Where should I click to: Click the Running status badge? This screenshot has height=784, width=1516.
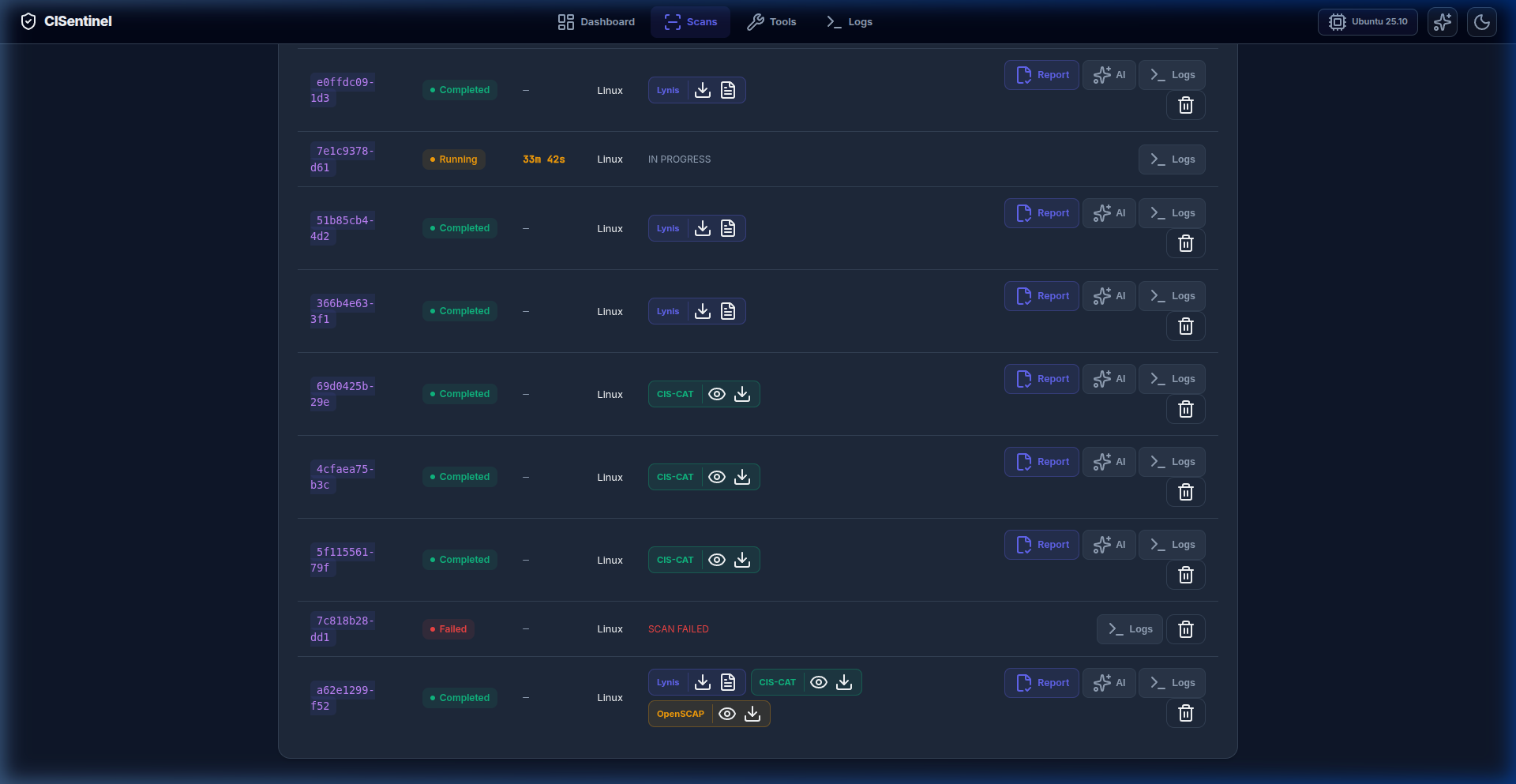454,159
